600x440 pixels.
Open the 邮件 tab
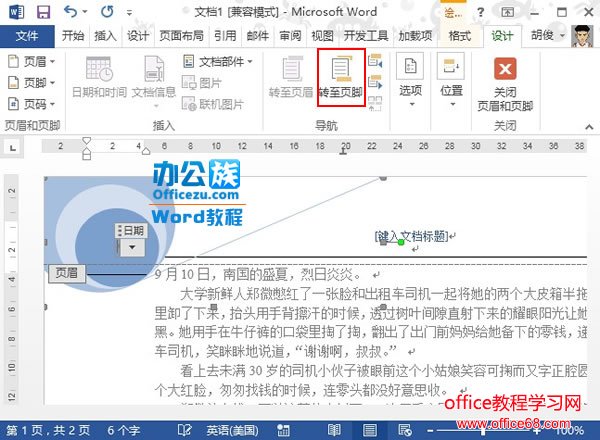[258, 36]
